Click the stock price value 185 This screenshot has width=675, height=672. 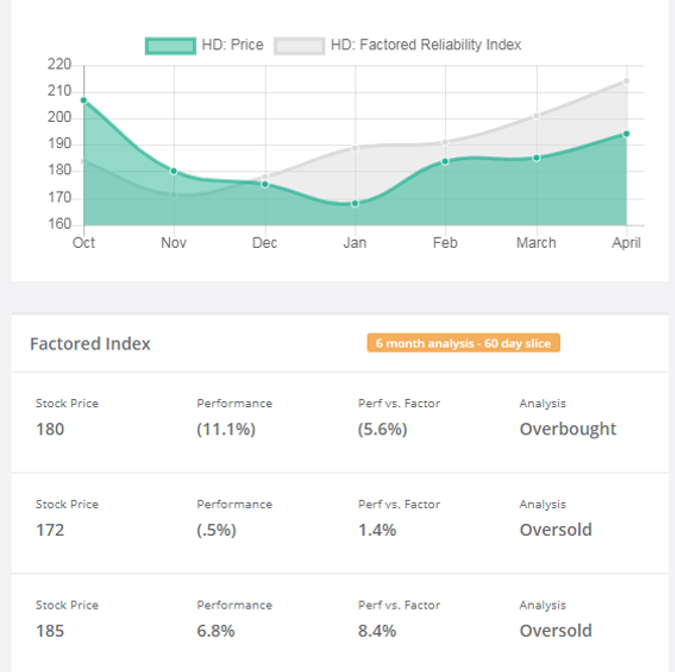pyautogui.click(x=50, y=631)
